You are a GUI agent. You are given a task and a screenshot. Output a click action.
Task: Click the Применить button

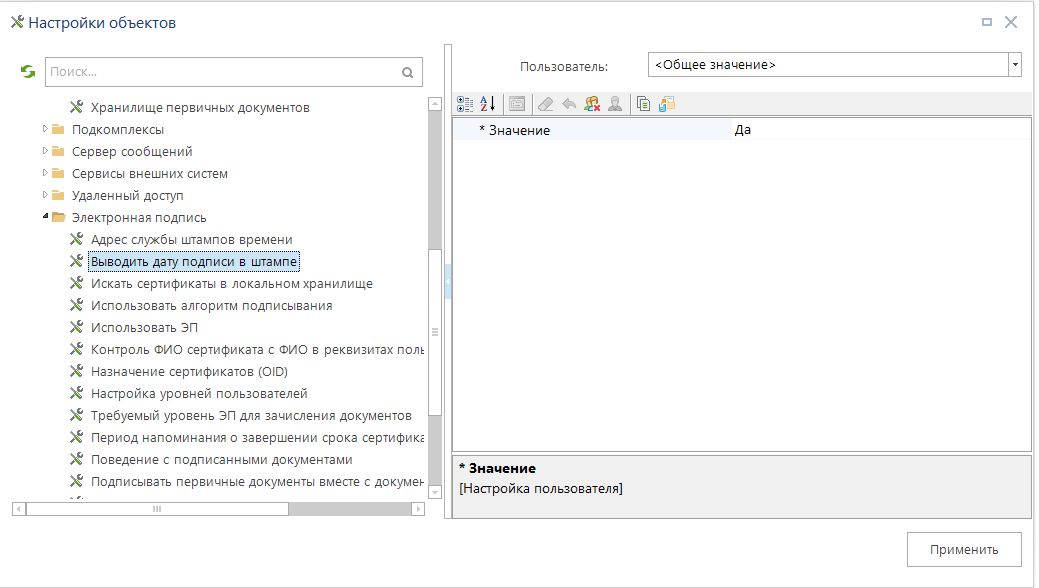pos(963,549)
